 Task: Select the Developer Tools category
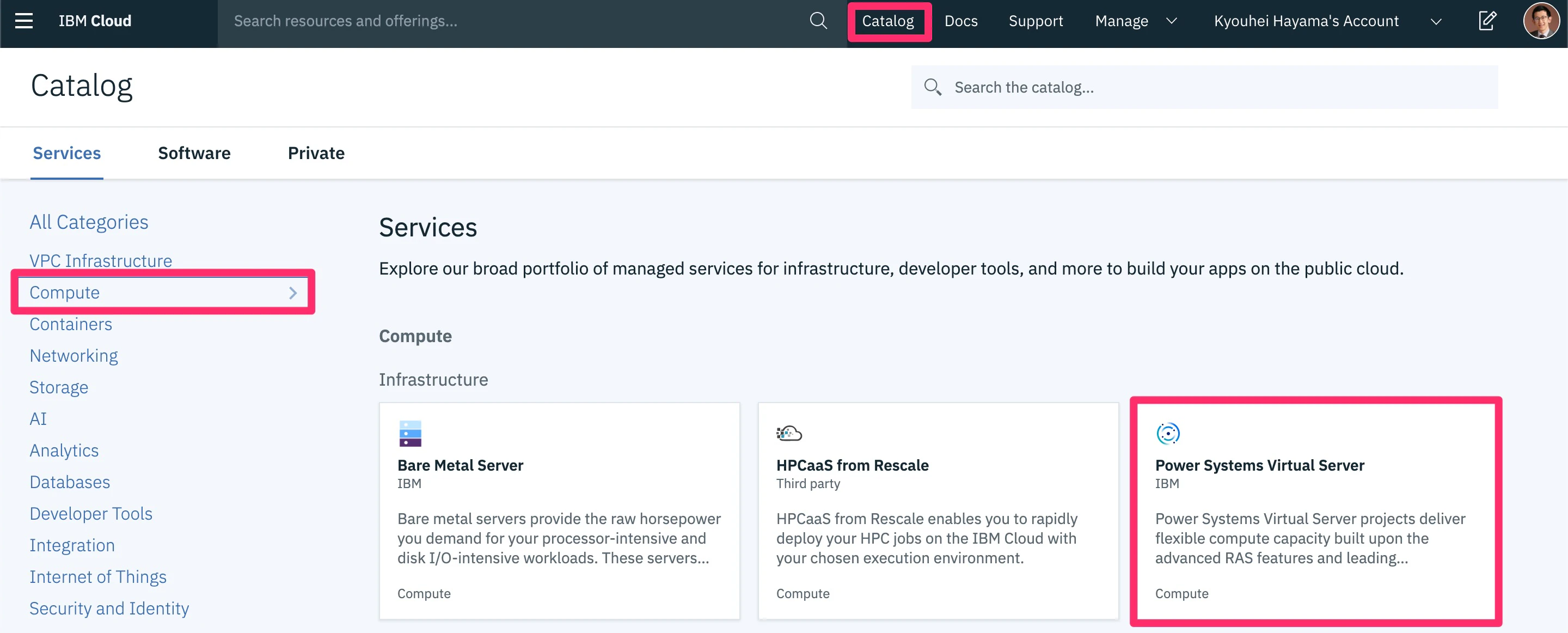91,514
